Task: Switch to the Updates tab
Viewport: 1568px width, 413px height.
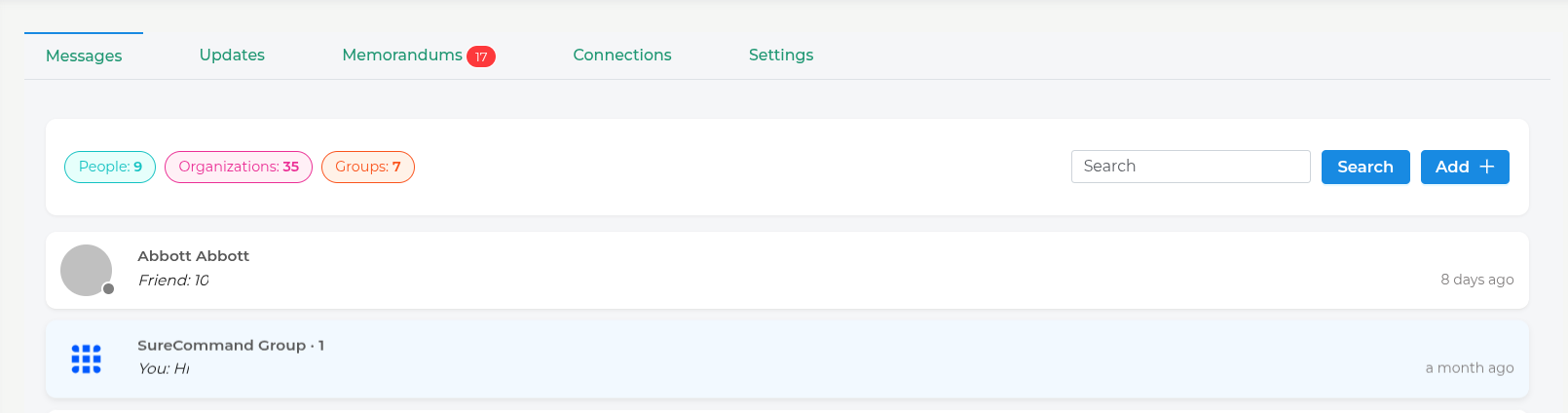Action: pos(232,56)
